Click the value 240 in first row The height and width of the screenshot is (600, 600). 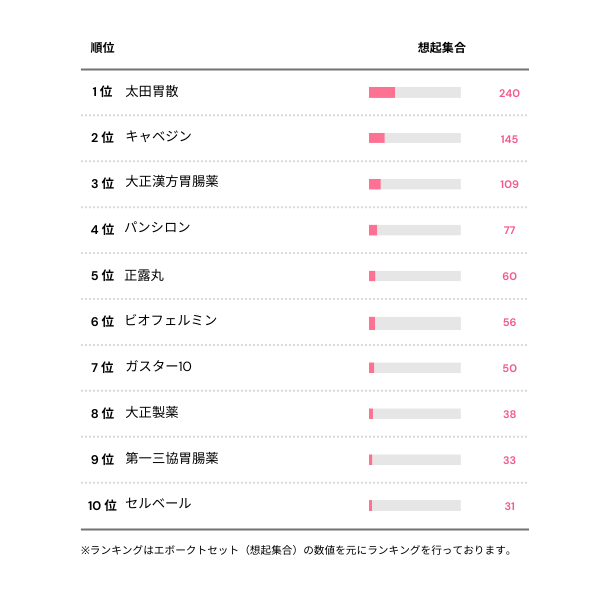click(509, 93)
